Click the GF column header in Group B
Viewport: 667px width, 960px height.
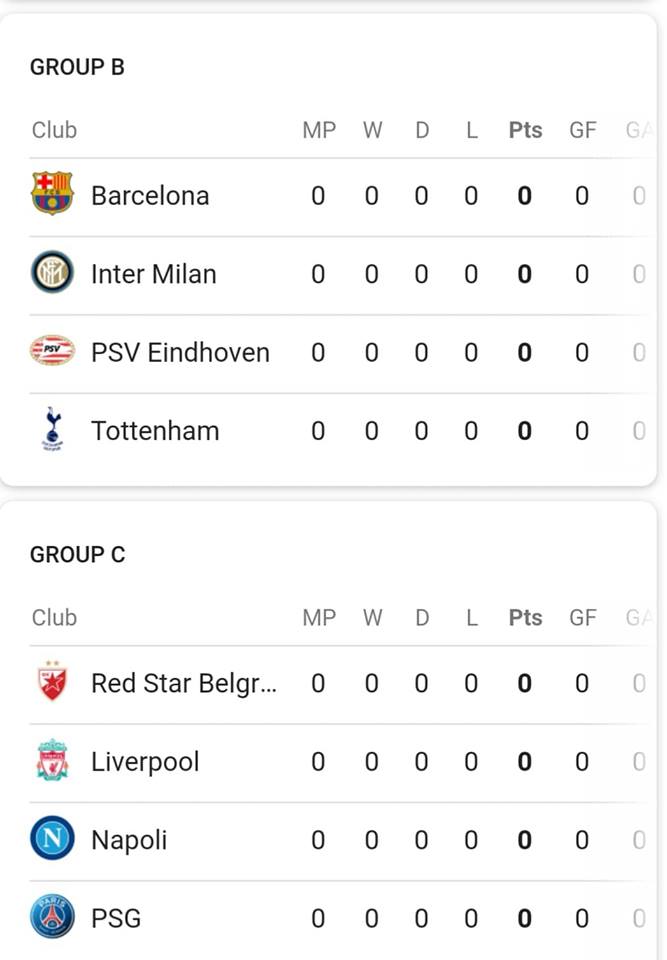[582, 130]
